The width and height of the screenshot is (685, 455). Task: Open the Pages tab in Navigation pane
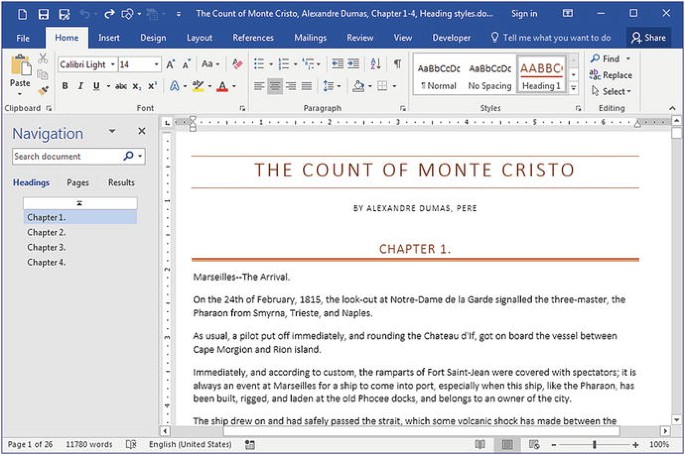pos(78,183)
